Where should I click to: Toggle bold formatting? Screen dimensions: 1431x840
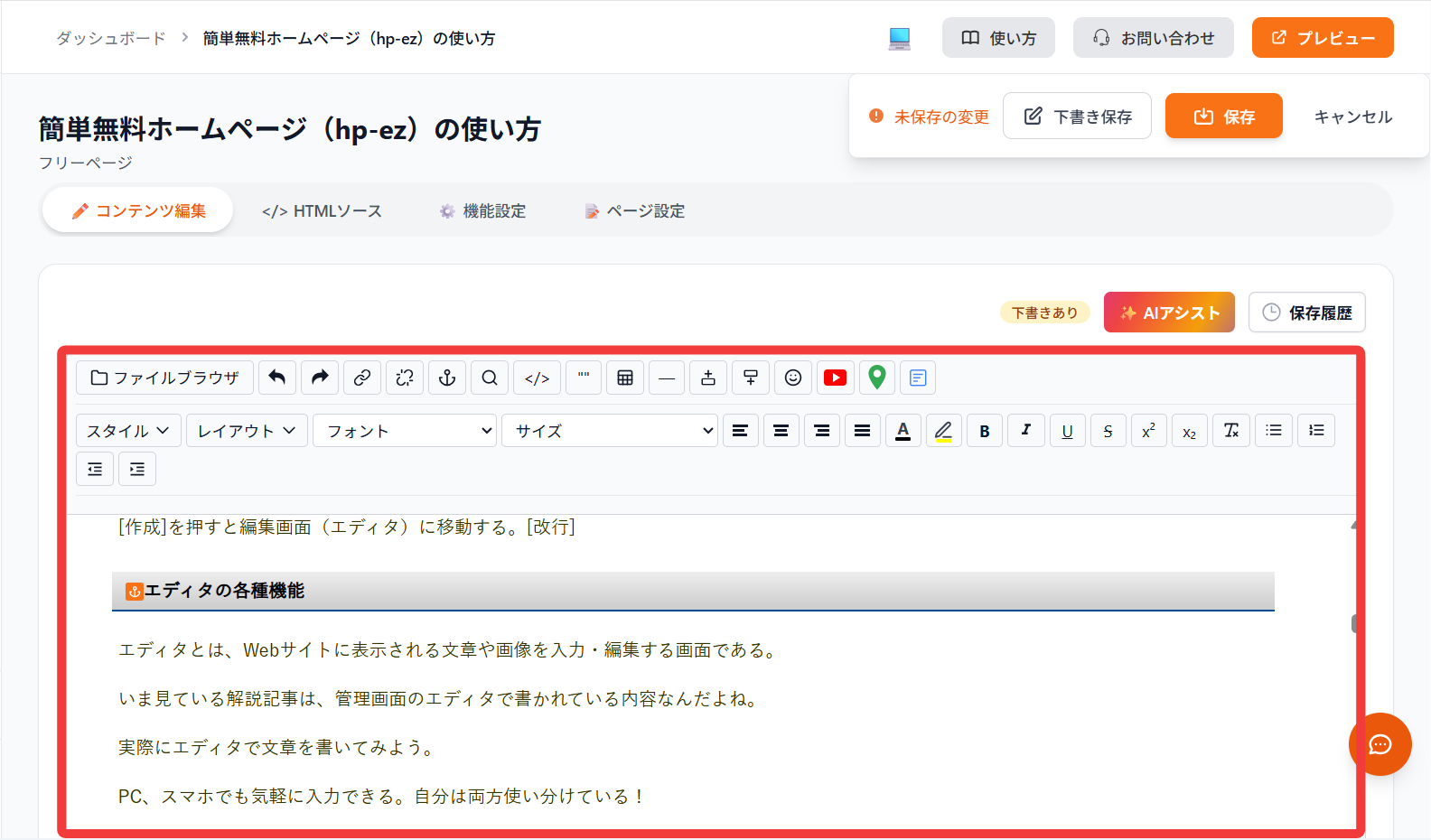point(985,431)
